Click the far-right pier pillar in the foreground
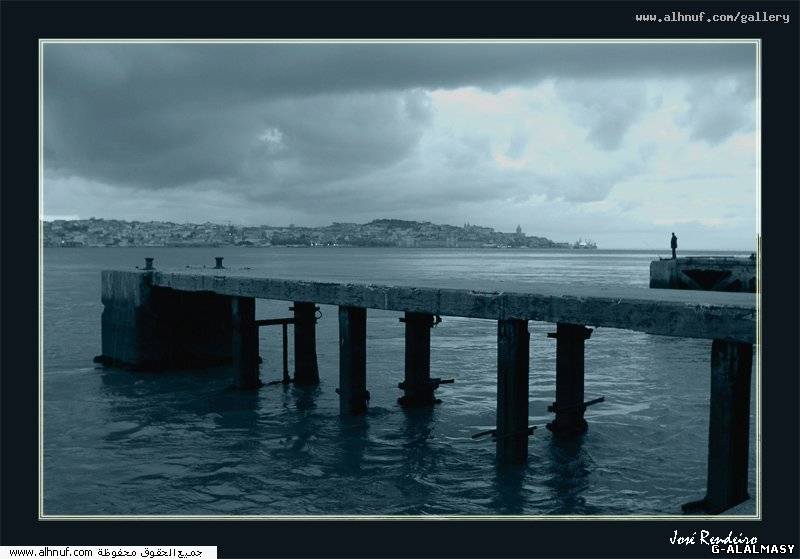The image size is (800, 559). click(x=728, y=425)
